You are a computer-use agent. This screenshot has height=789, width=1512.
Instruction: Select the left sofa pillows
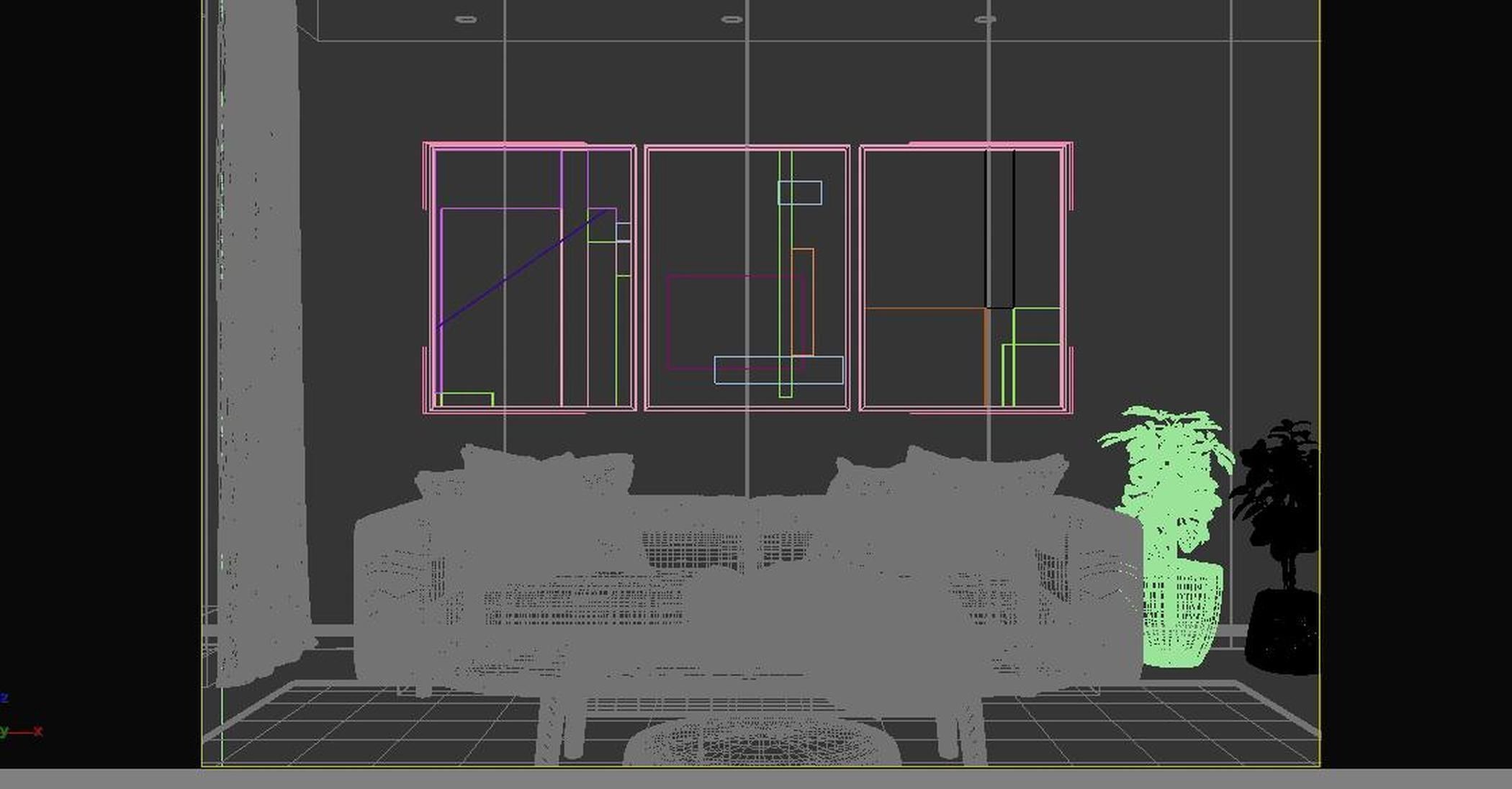pos(547,475)
